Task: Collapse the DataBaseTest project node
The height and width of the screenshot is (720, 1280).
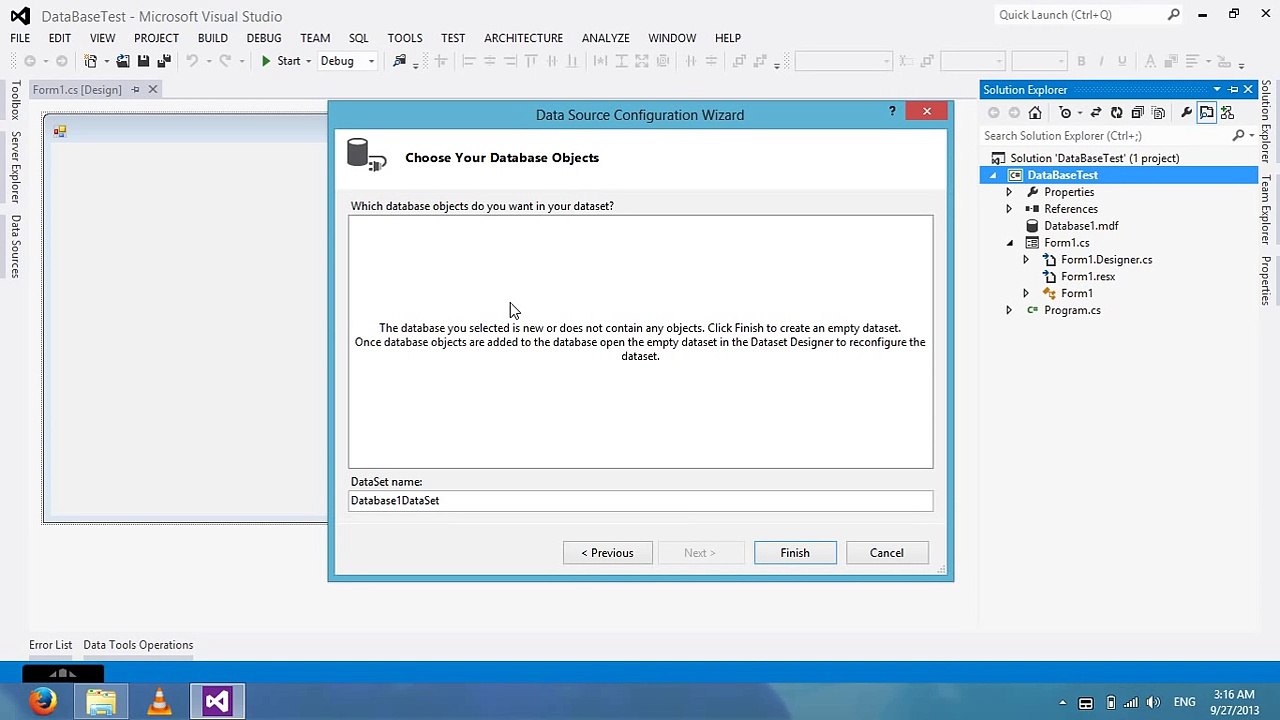Action: (993, 175)
